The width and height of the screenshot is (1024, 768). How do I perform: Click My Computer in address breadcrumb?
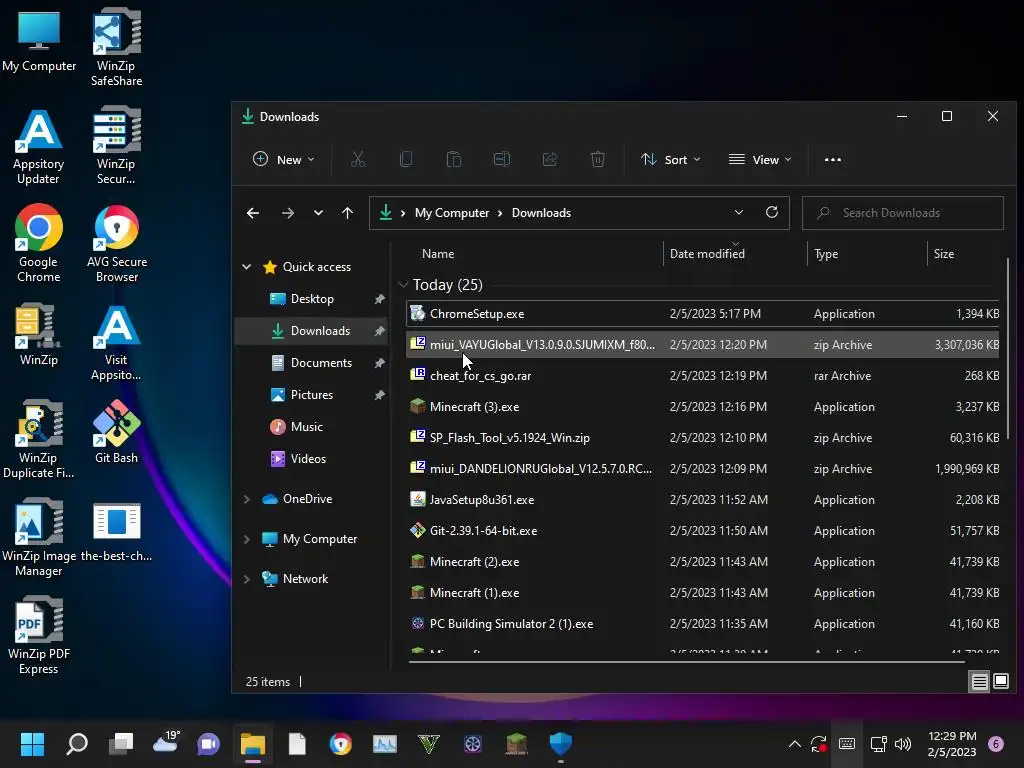[452, 213]
